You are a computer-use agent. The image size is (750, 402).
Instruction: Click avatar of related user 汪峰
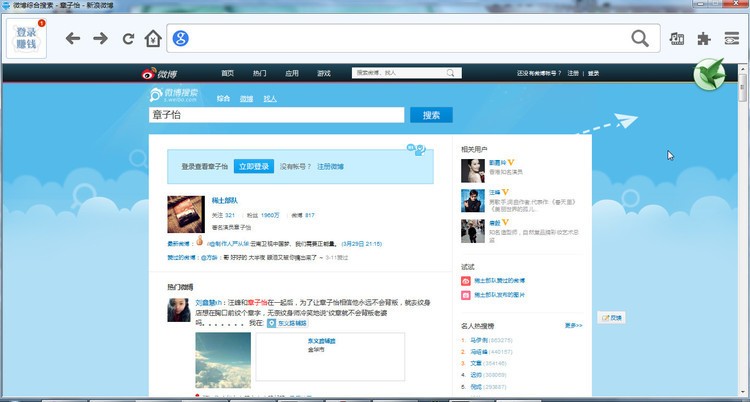coord(473,201)
